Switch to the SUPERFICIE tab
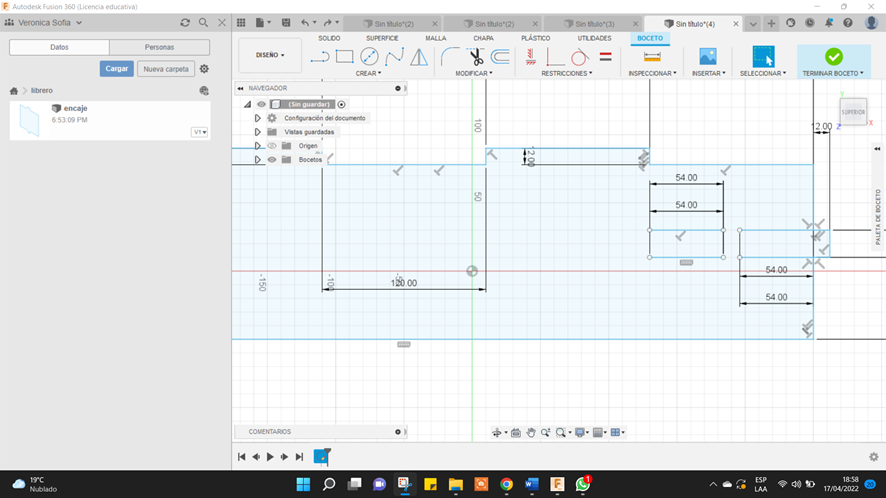This screenshot has height=498, width=886. coord(382,38)
